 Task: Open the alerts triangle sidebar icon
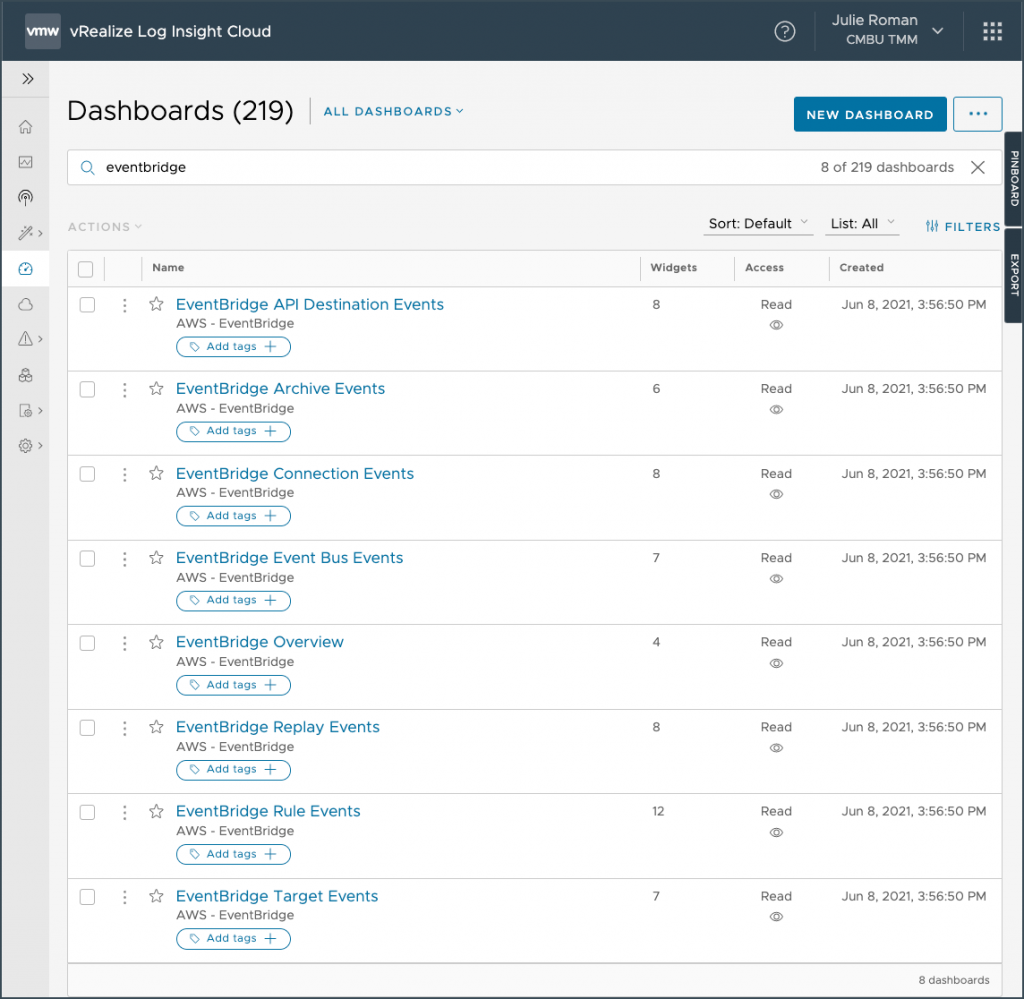[25, 339]
